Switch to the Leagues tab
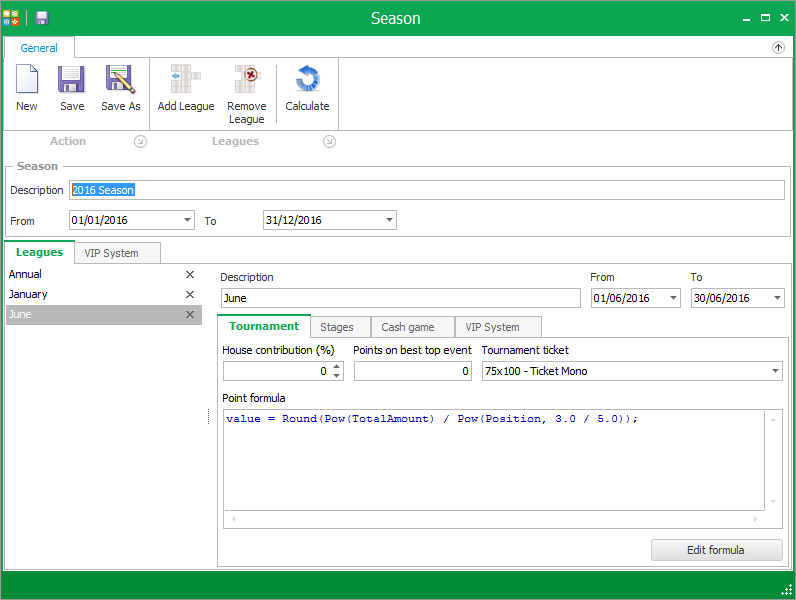The image size is (796, 600). [x=40, y=252]
